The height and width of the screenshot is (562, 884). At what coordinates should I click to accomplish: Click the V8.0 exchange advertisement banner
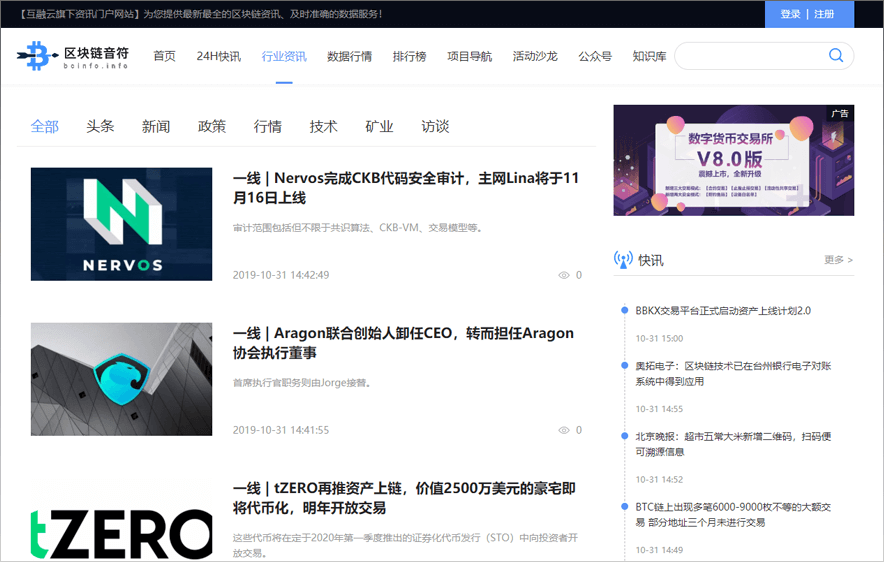(733, 160)
